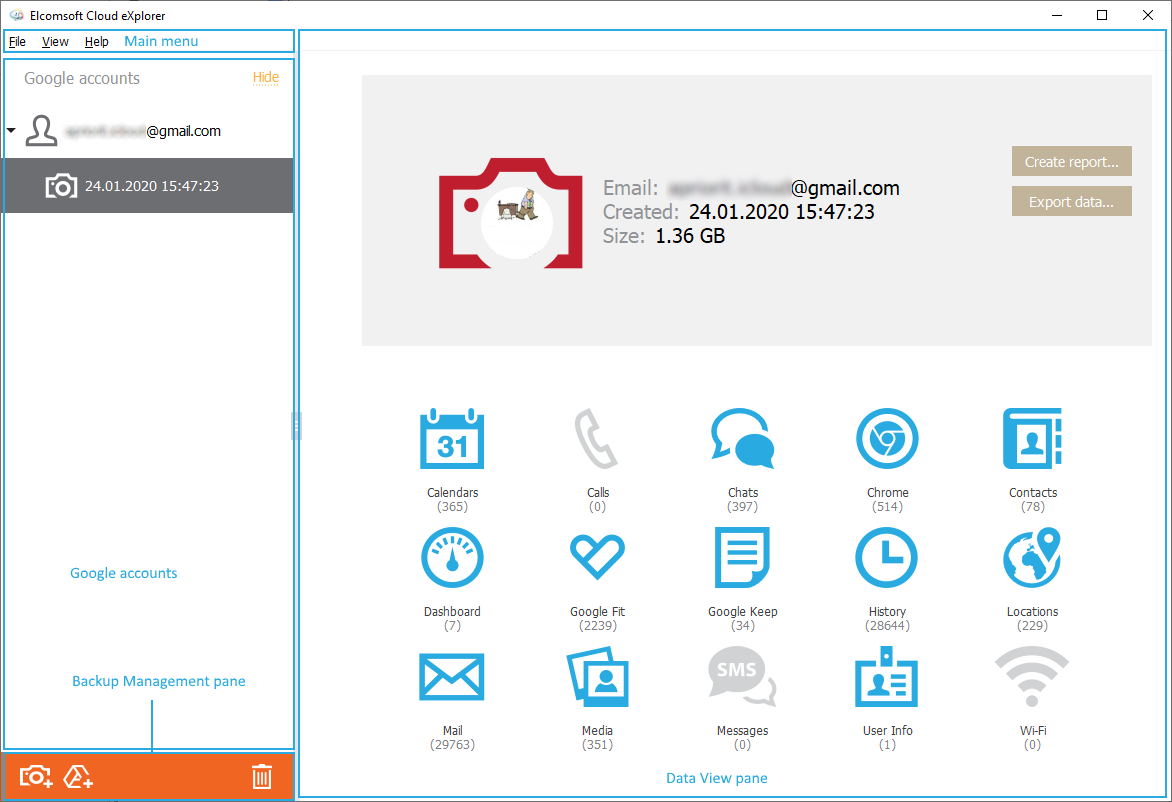Click the Google accounts panel heading
The width and height of the screenshot is (1172, 802).
tap(81, 78)
